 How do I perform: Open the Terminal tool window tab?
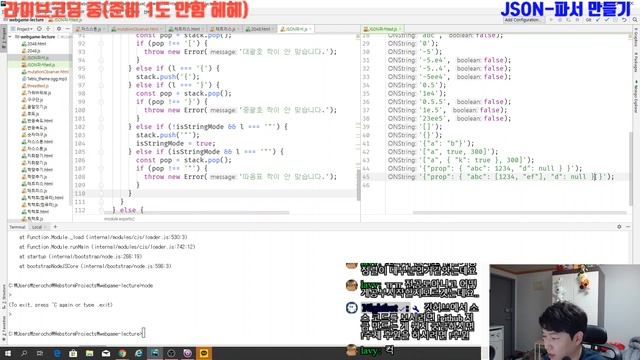point(17,227)
